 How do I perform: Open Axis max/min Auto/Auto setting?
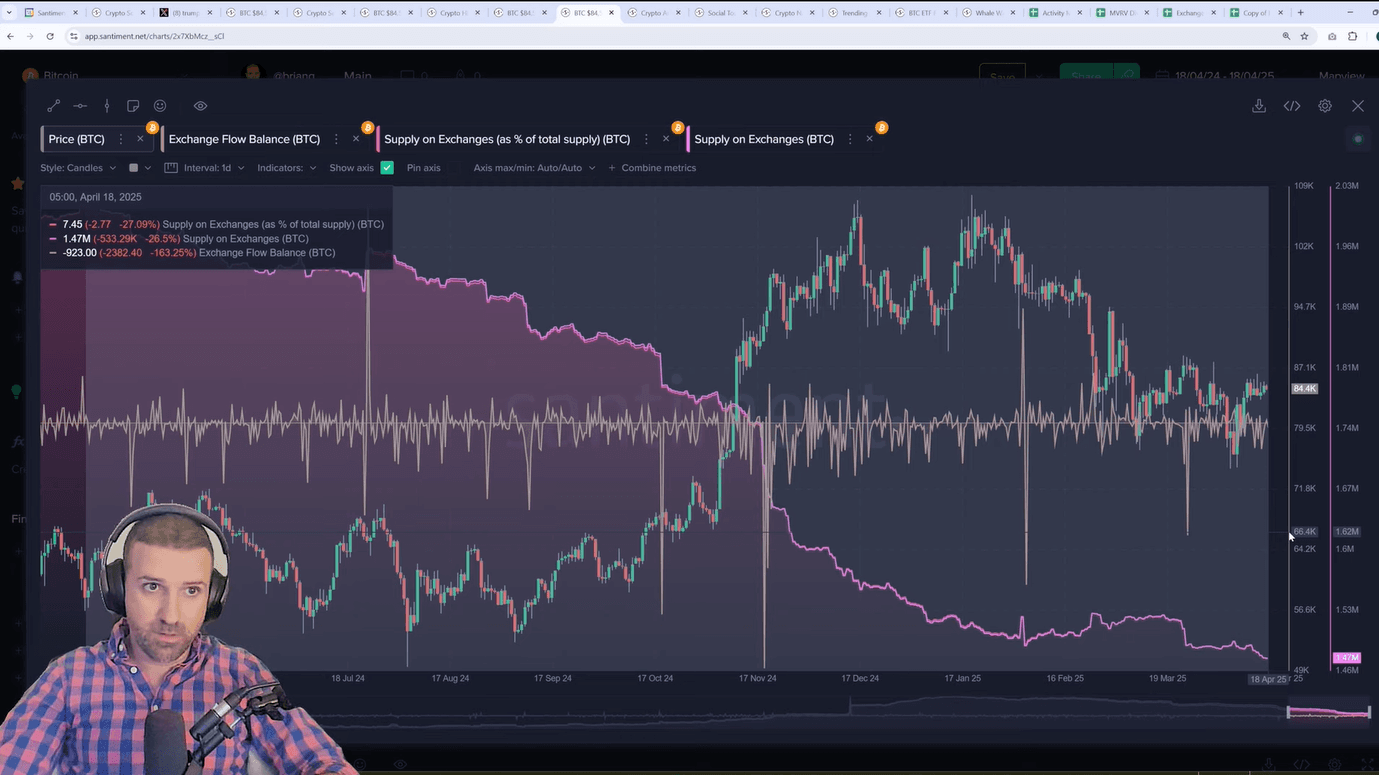534,168
